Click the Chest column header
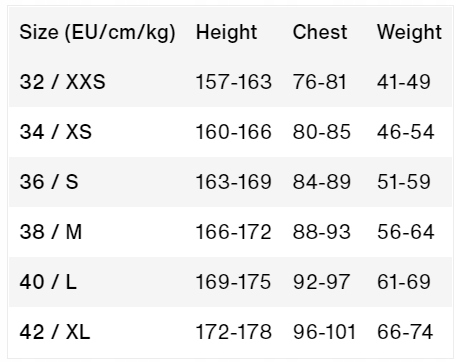This screenshot has width=458, height=362. pos(320,32)
